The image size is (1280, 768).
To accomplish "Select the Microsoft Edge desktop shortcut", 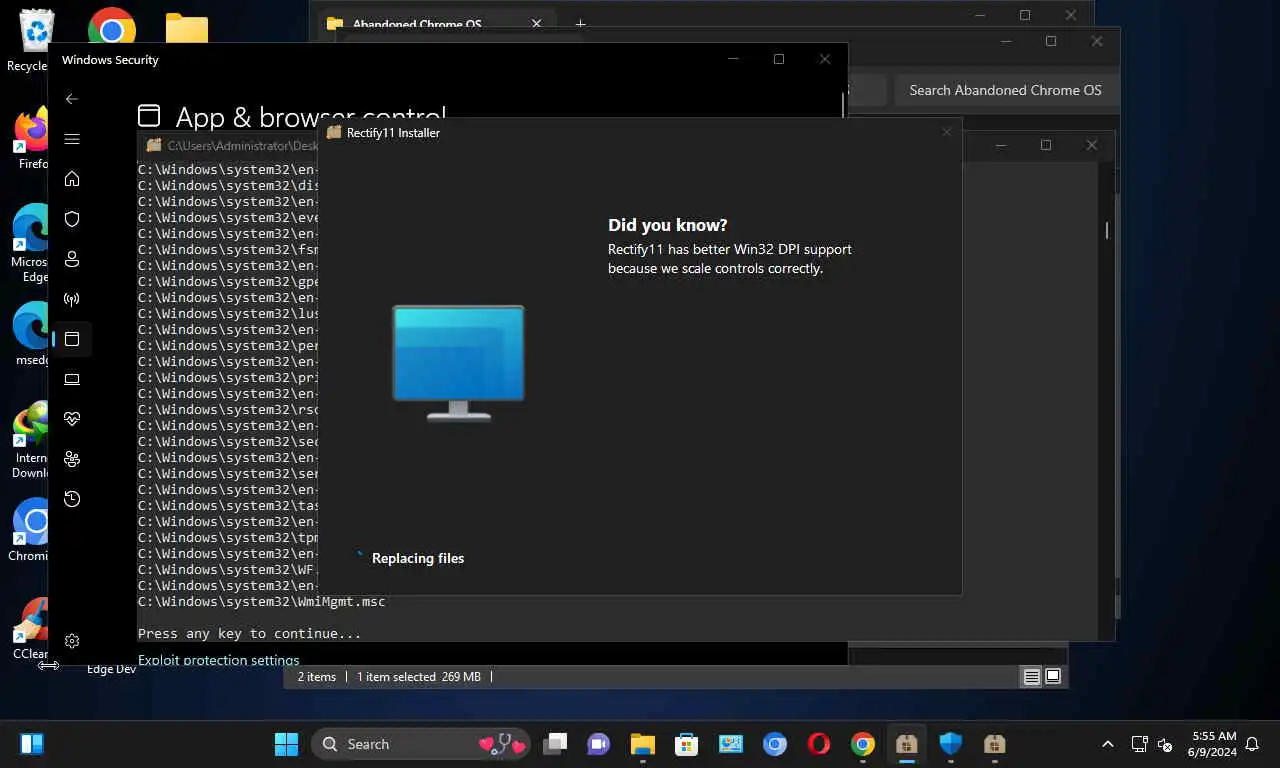I will [x=30, y=244].
